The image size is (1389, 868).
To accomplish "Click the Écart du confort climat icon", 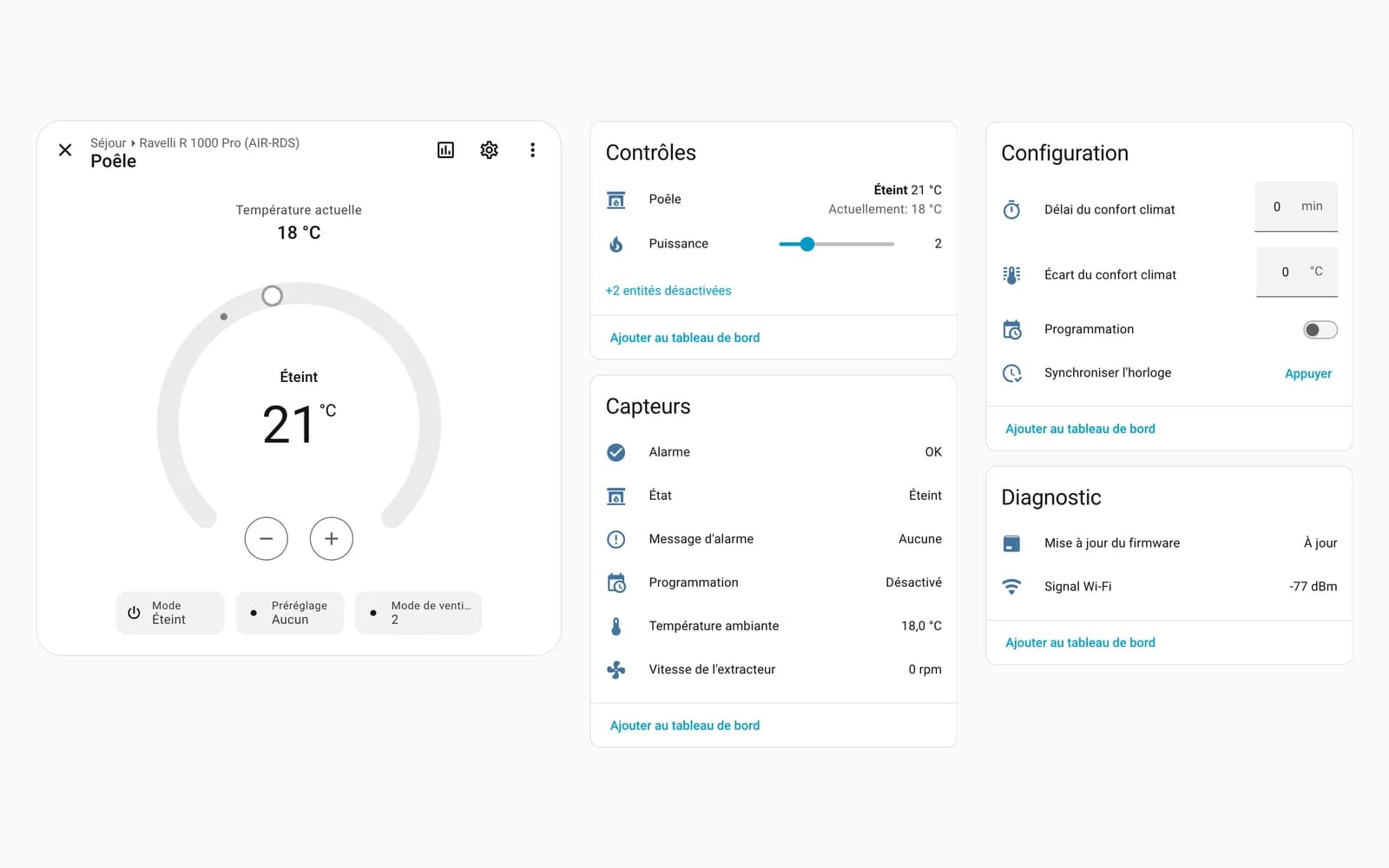I will tap(1012, 274).
